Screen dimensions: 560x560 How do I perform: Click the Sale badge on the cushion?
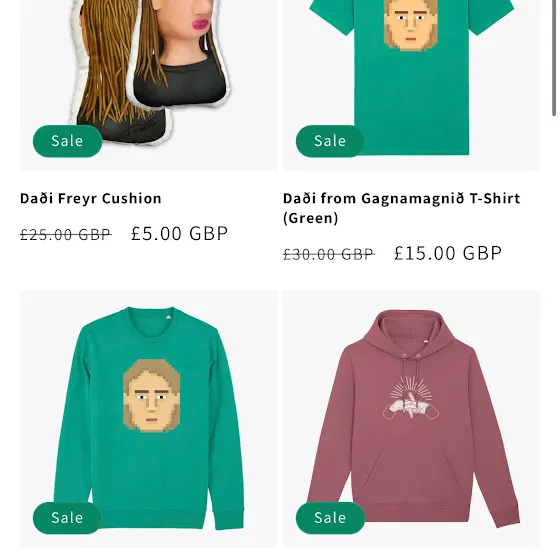[68, 141]
